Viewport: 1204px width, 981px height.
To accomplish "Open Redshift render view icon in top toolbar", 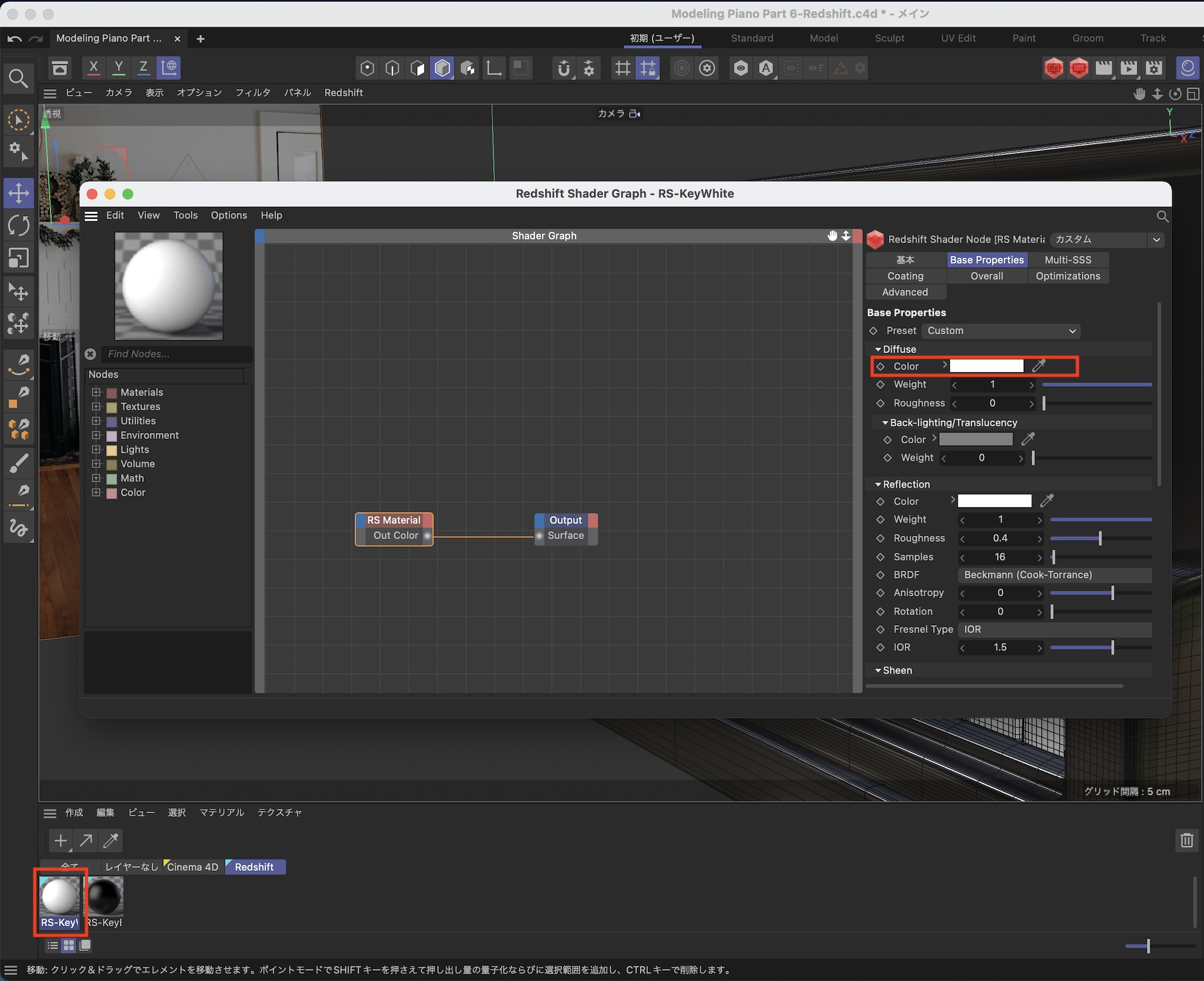I will pos(1053,68).
